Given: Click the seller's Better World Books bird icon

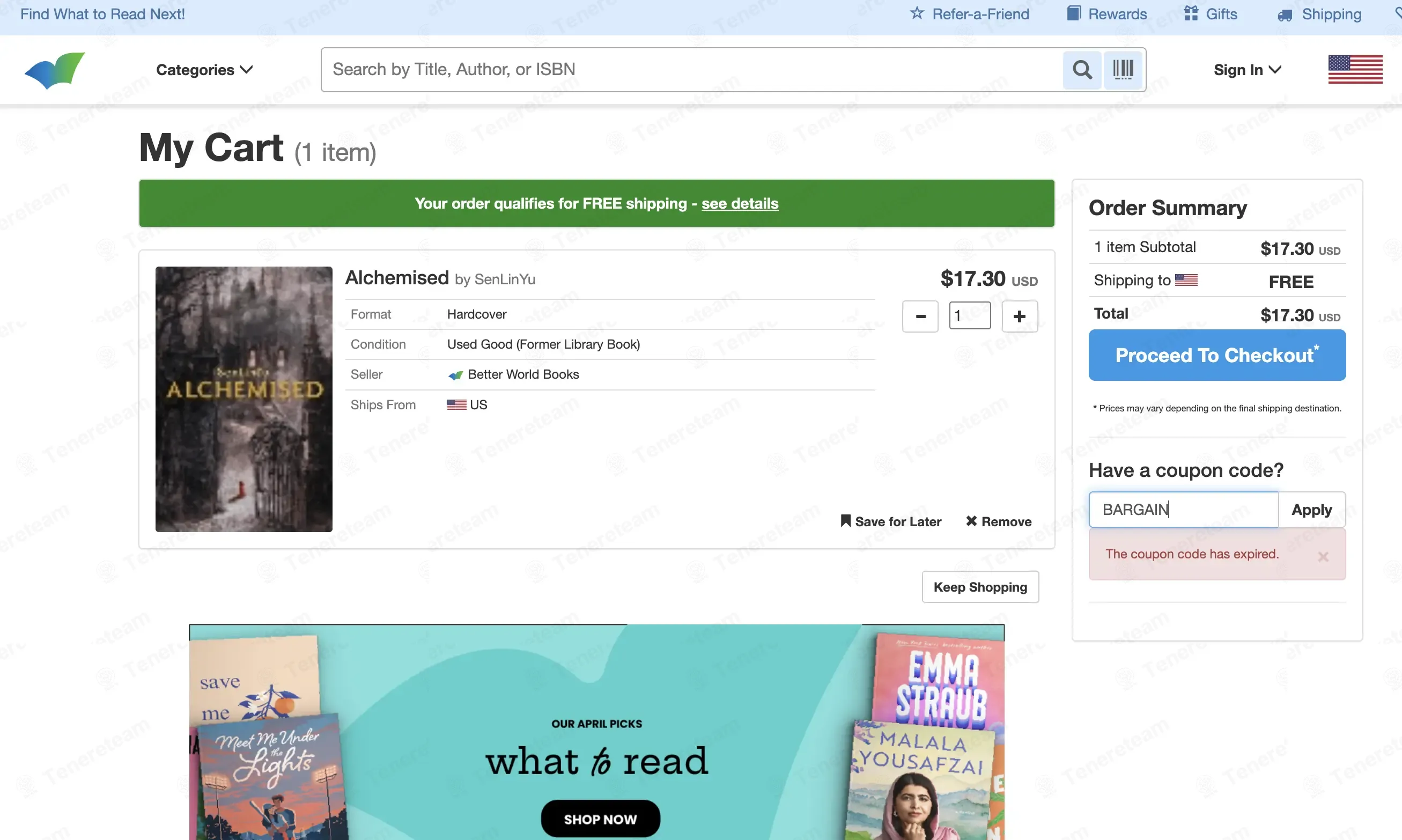Looking at the screenshot, I should click(x=455, y=375).
